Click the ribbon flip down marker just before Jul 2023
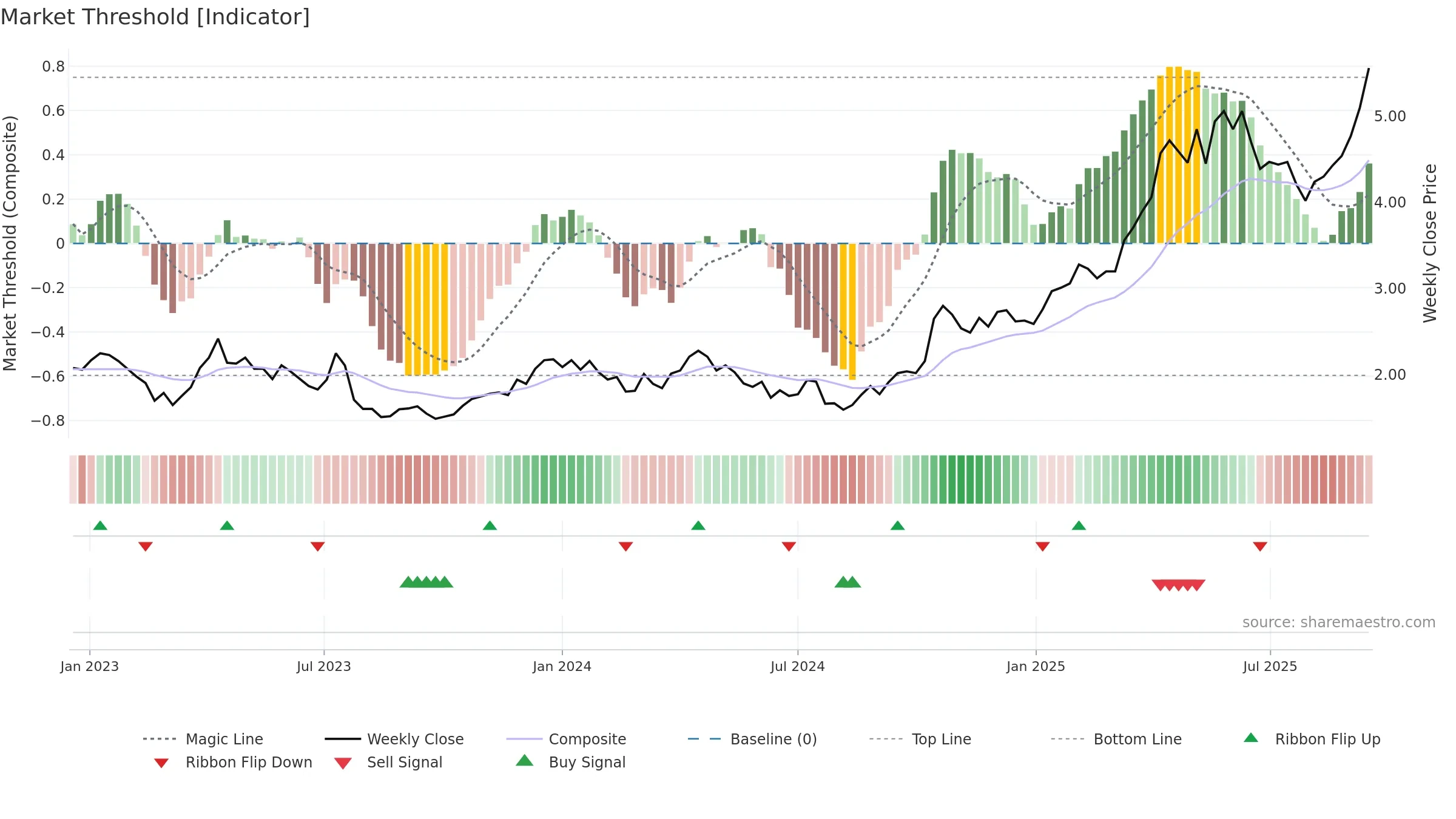 tap(317, 547)
